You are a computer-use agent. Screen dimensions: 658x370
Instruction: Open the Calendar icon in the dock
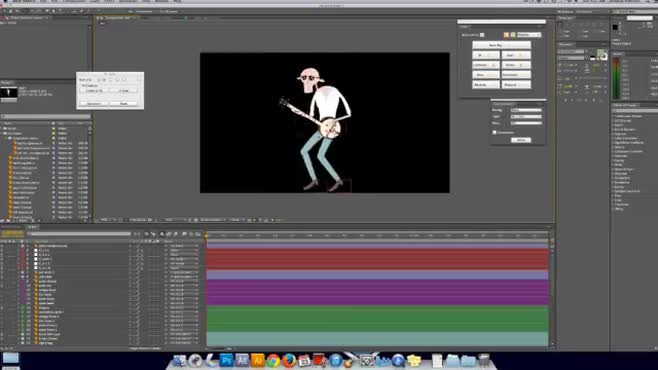click(304, 361)
